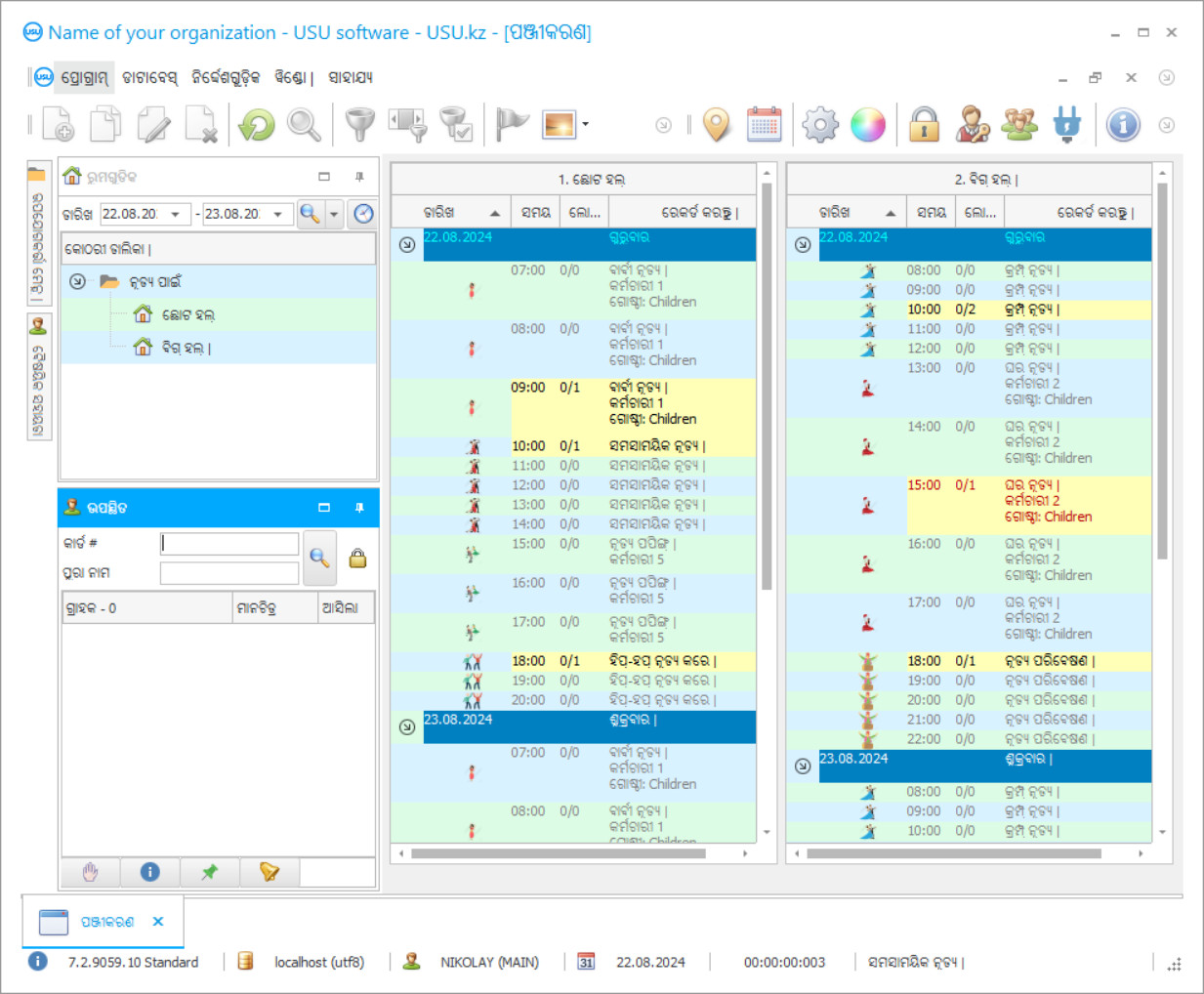
Task: Toggle the lock beside card search
Action: [358, 559]
